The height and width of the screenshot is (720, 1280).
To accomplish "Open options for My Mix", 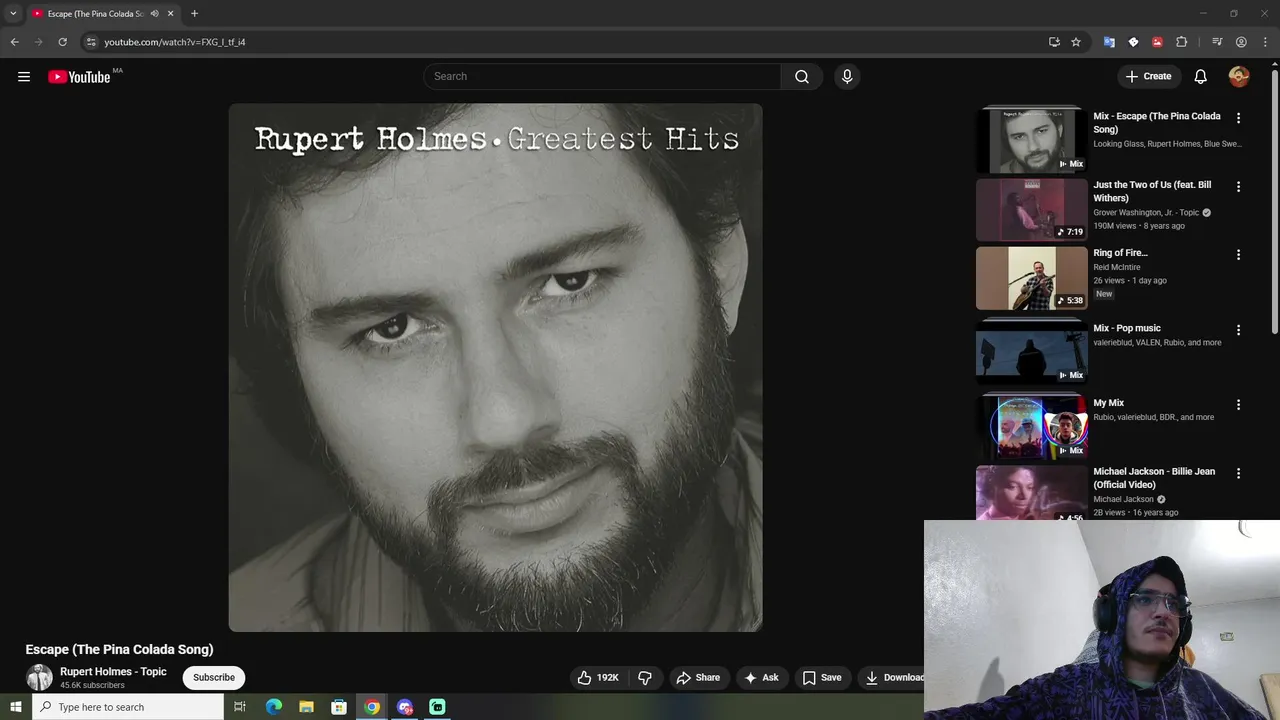I will (1238, 405).
